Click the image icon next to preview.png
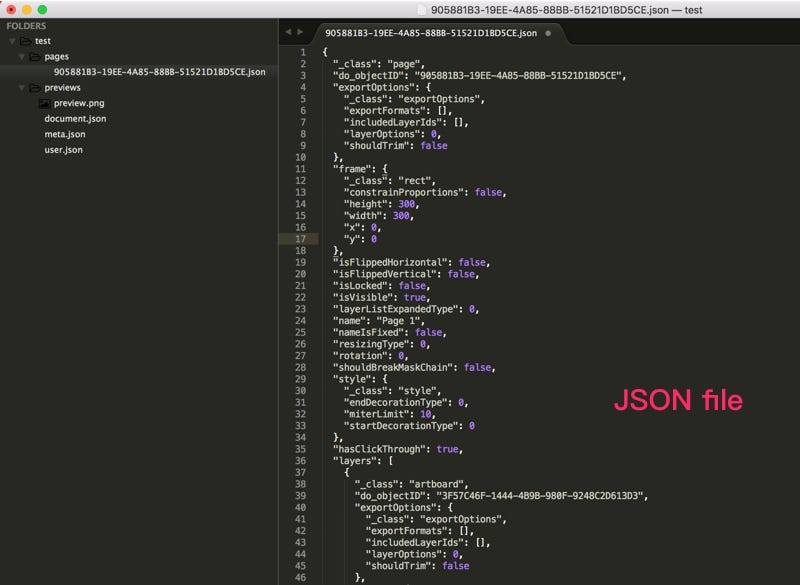 click(44, 104)
